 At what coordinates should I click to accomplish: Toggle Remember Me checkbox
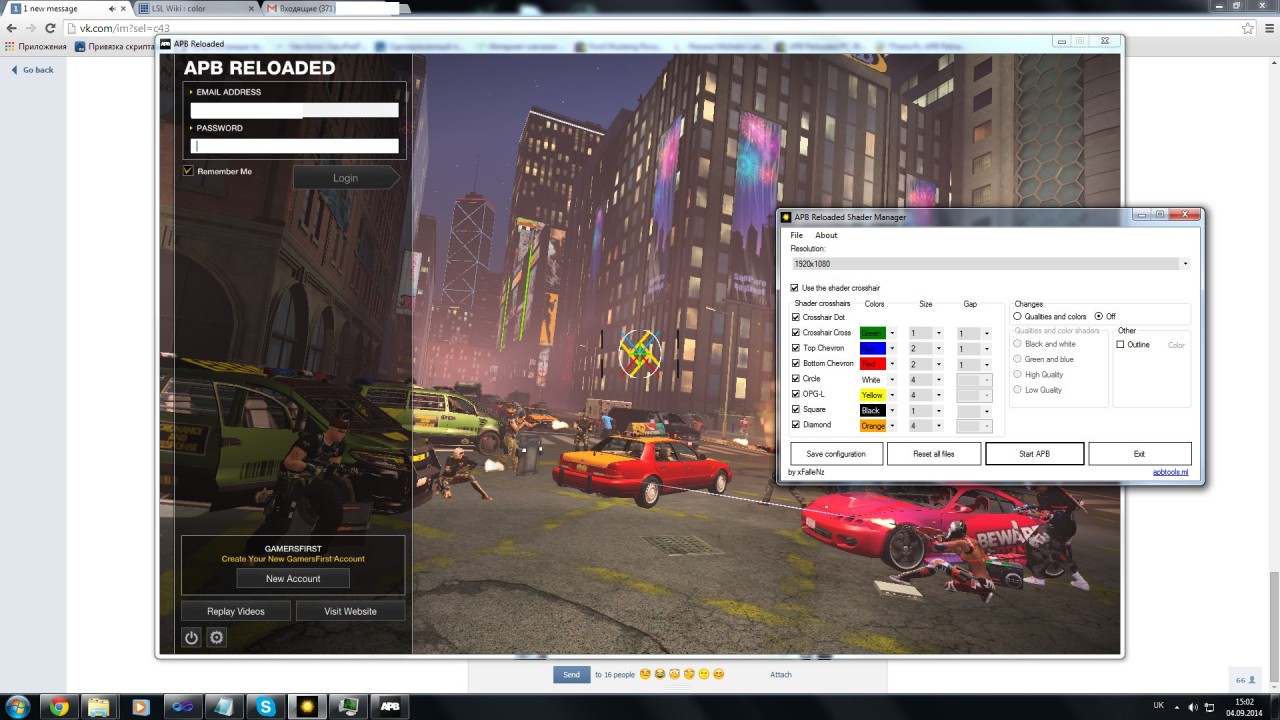(x=187, y=171)
